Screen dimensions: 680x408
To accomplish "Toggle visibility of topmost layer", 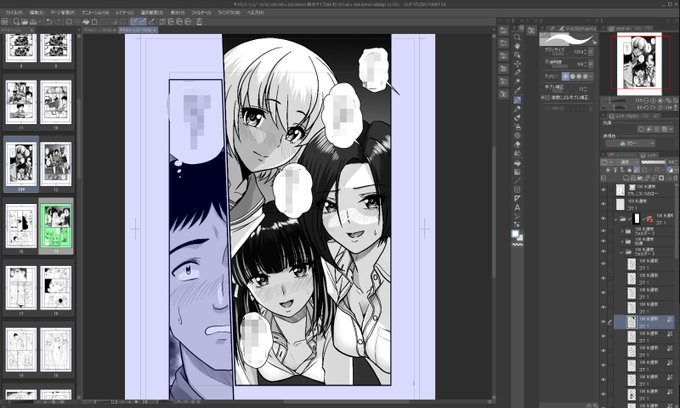I will pyautogui.click(x=603, y=189).
